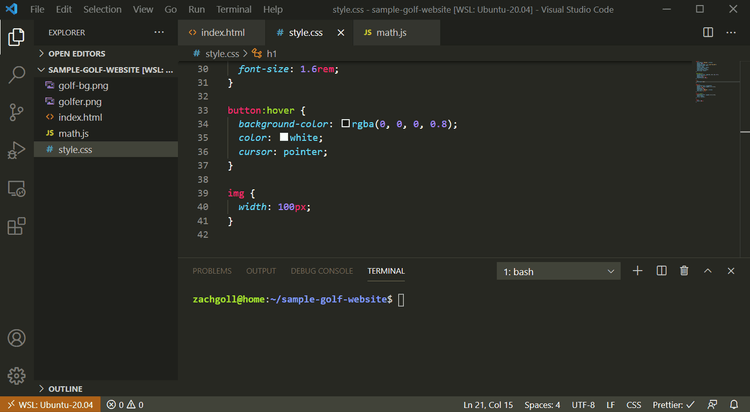Open the bash terminal selector dropdown

[x=559, y=271]
